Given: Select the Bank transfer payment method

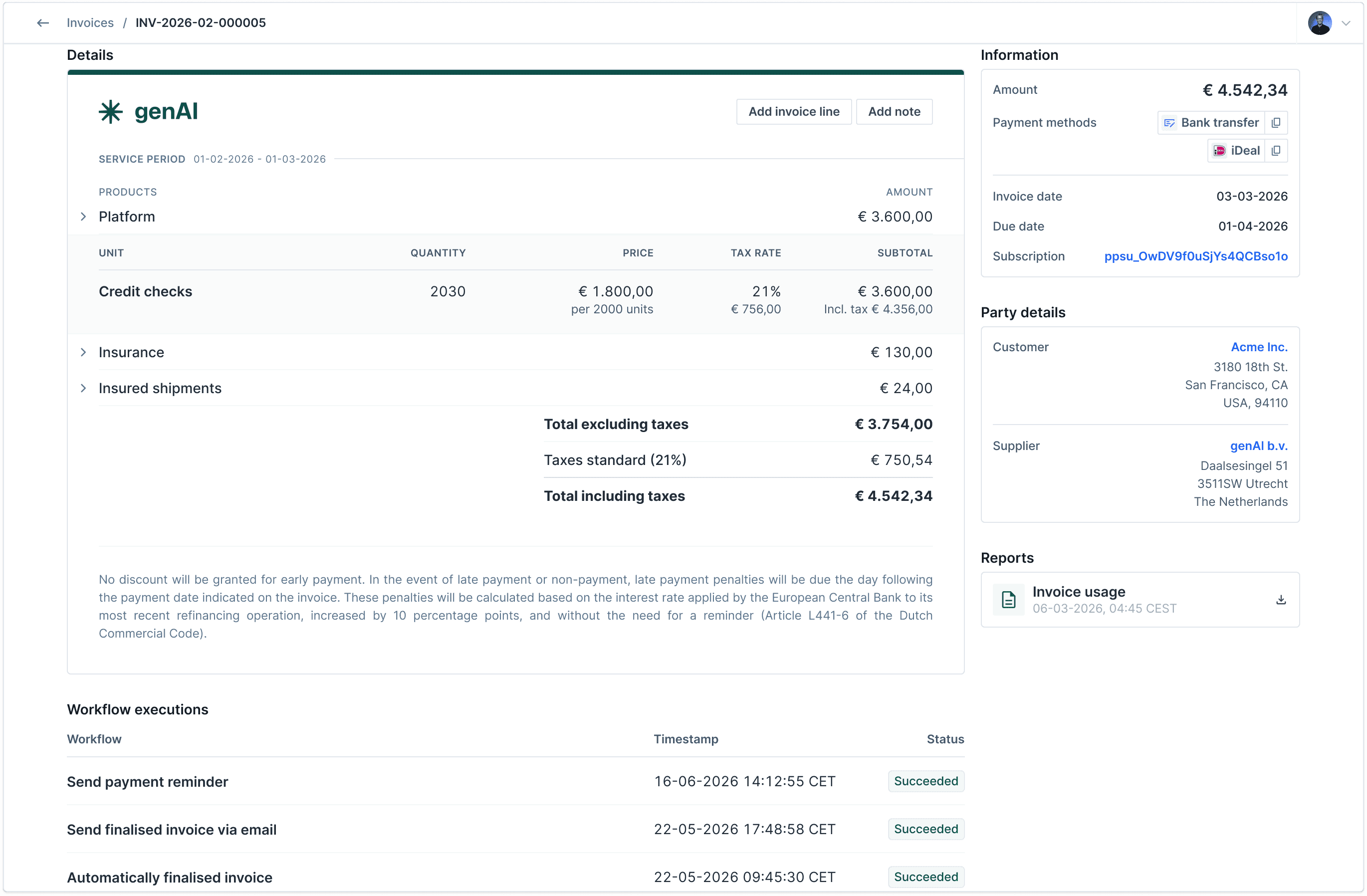Looking at the screenshot, I should (x=1211, y=122).
